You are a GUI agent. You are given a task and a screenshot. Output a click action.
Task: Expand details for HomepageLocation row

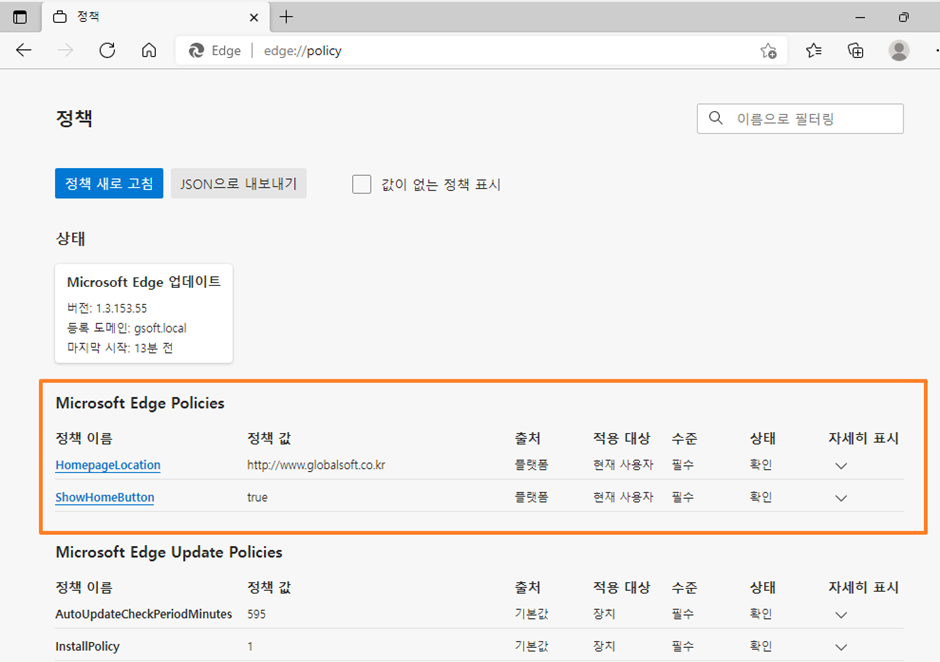(841, 466)
